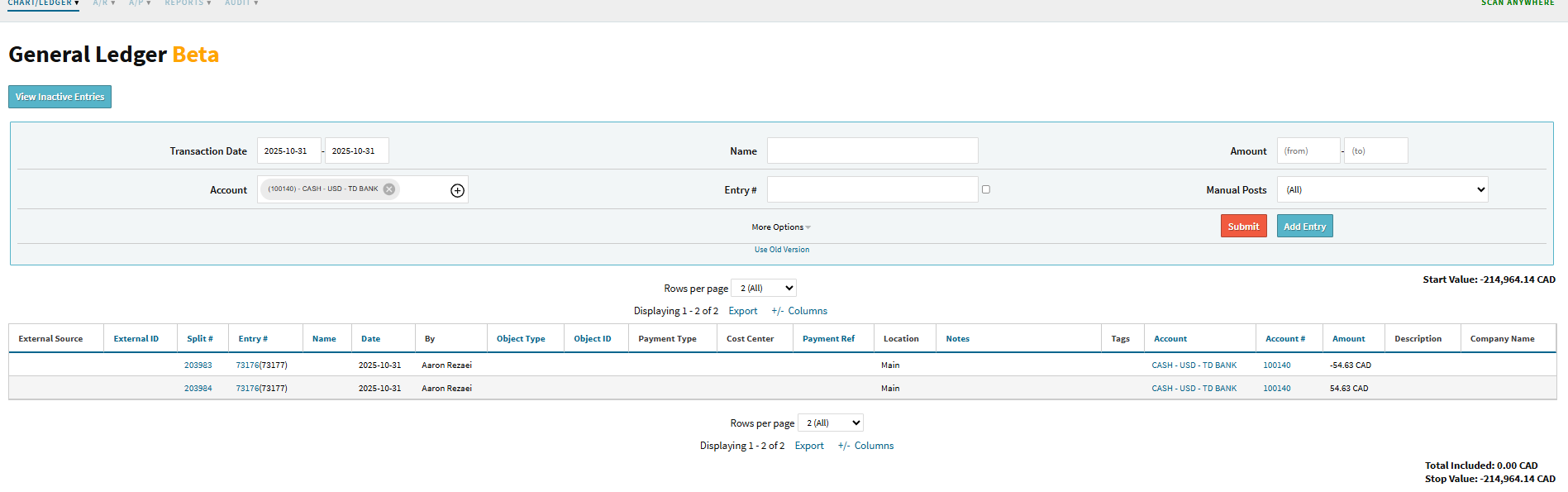Open the Manual Posts dropdown
The width and height of the screenshot is (1568, 492).
tap(1381, 189)
